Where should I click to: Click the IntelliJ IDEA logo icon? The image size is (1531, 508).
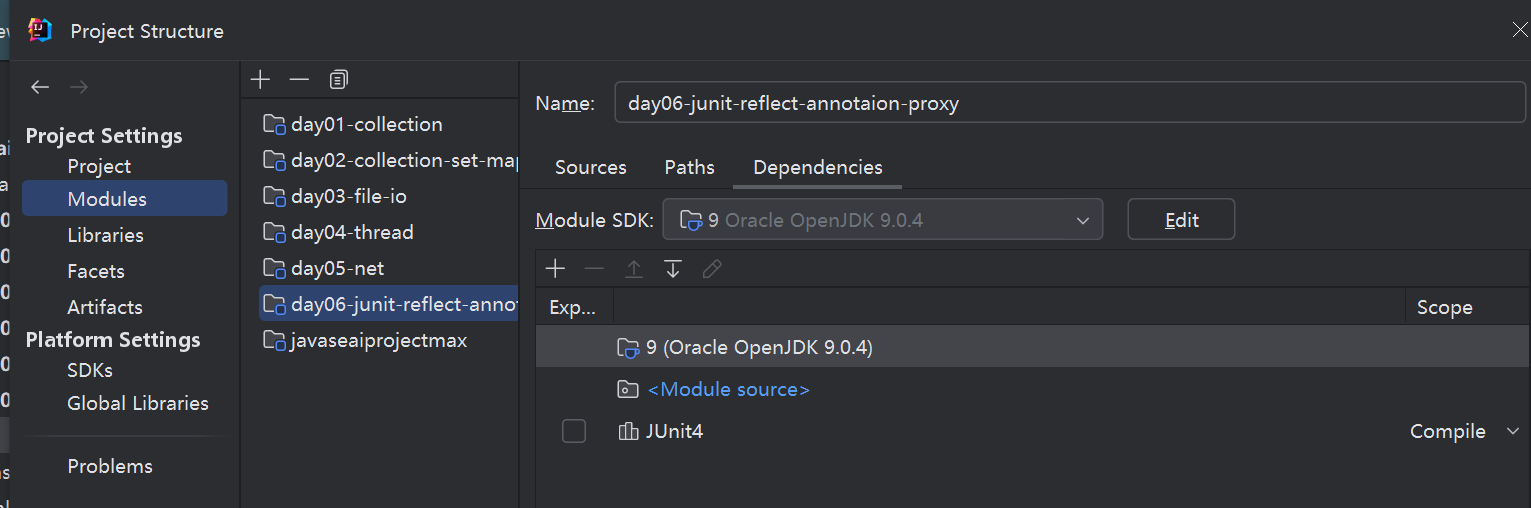pyautogui.click(x=40, y=31)
